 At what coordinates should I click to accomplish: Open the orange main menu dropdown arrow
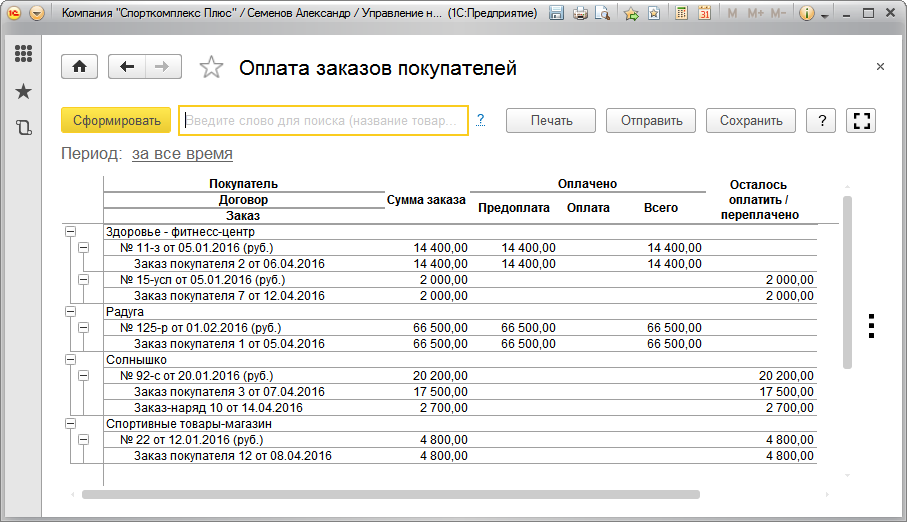point(37,13)
